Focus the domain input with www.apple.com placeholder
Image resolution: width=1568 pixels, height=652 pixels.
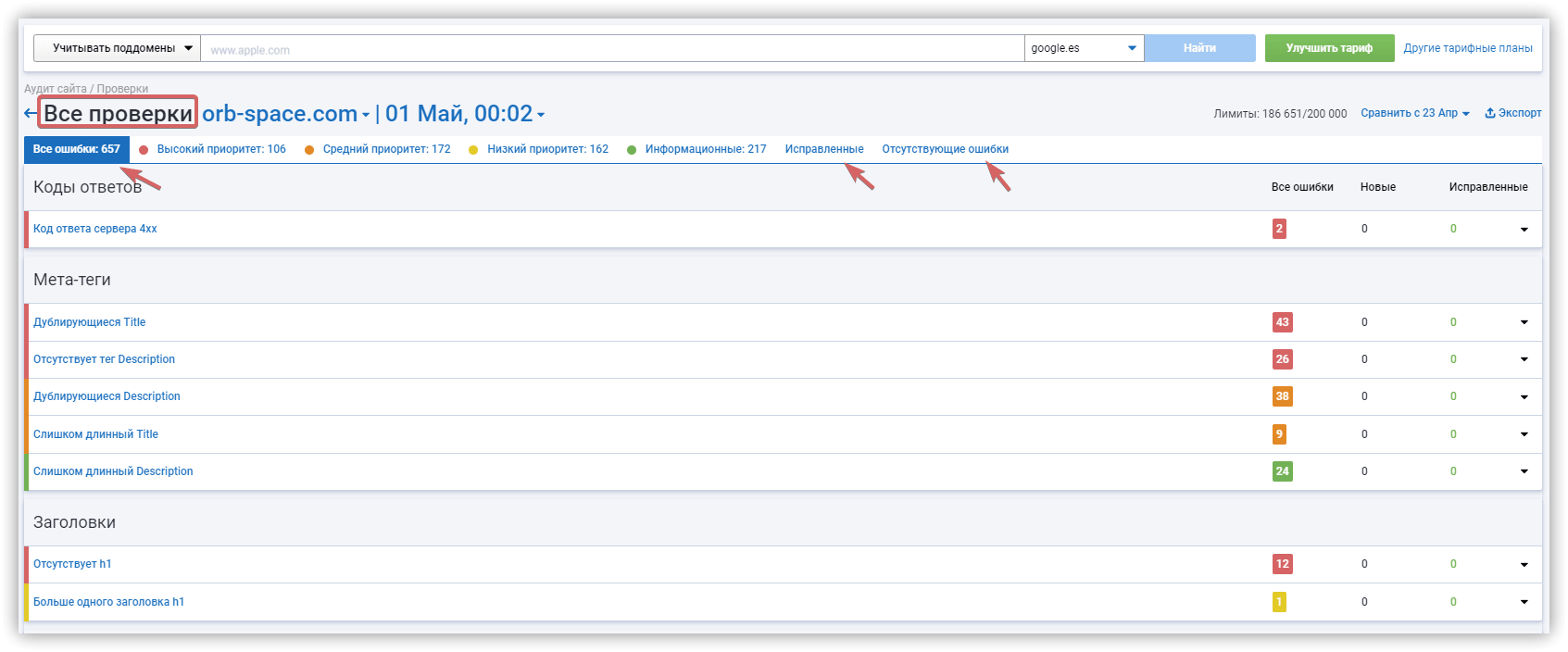pyautogui.click(x=612, y=48)
